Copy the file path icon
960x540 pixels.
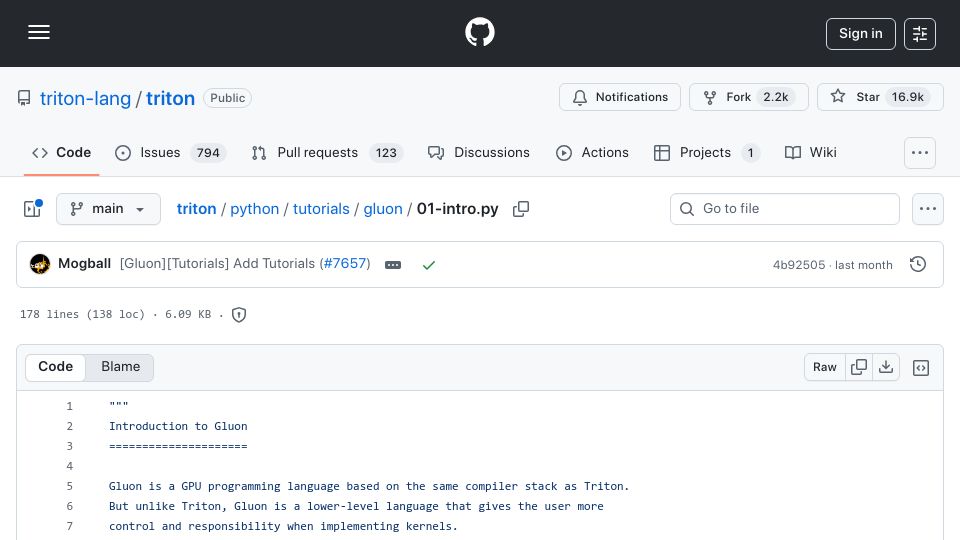(521, 209)
